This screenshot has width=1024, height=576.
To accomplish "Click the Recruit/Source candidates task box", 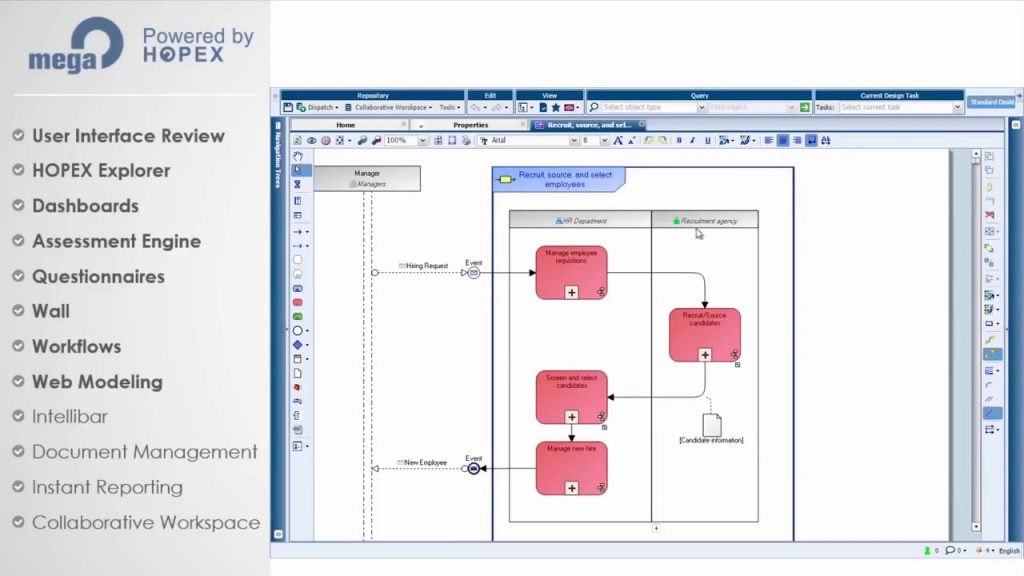I will pyautogui.click(x=705, y=336).
